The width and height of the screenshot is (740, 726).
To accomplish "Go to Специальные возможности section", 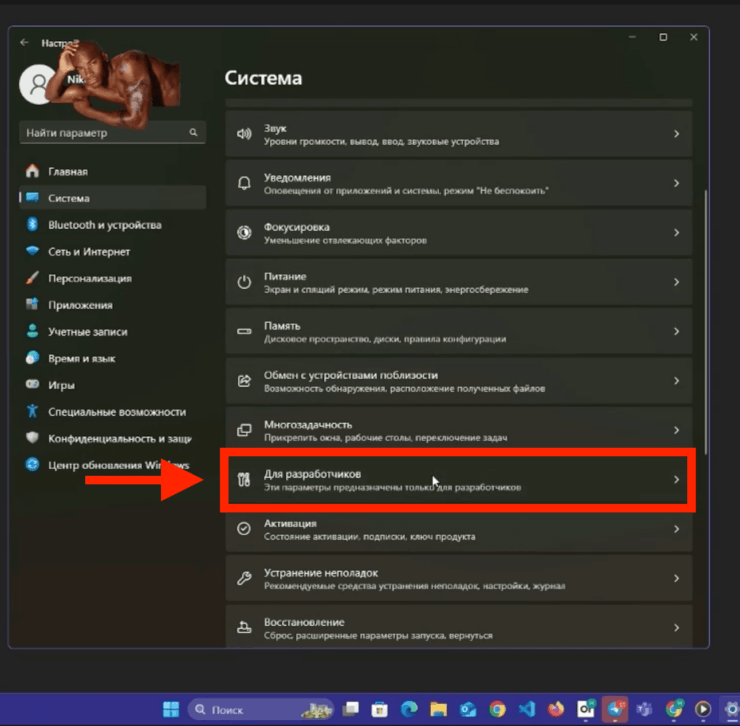I will tap(117, 411).
